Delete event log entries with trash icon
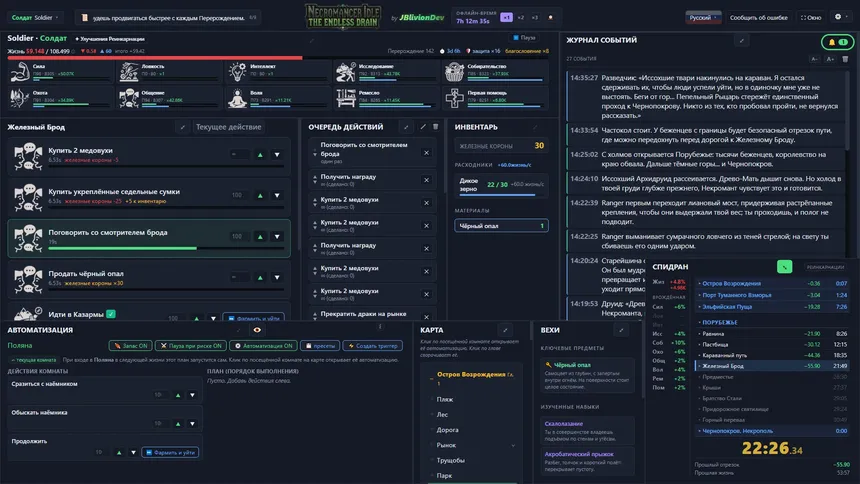This screenshot has width=860, height=484. (845, 59)
